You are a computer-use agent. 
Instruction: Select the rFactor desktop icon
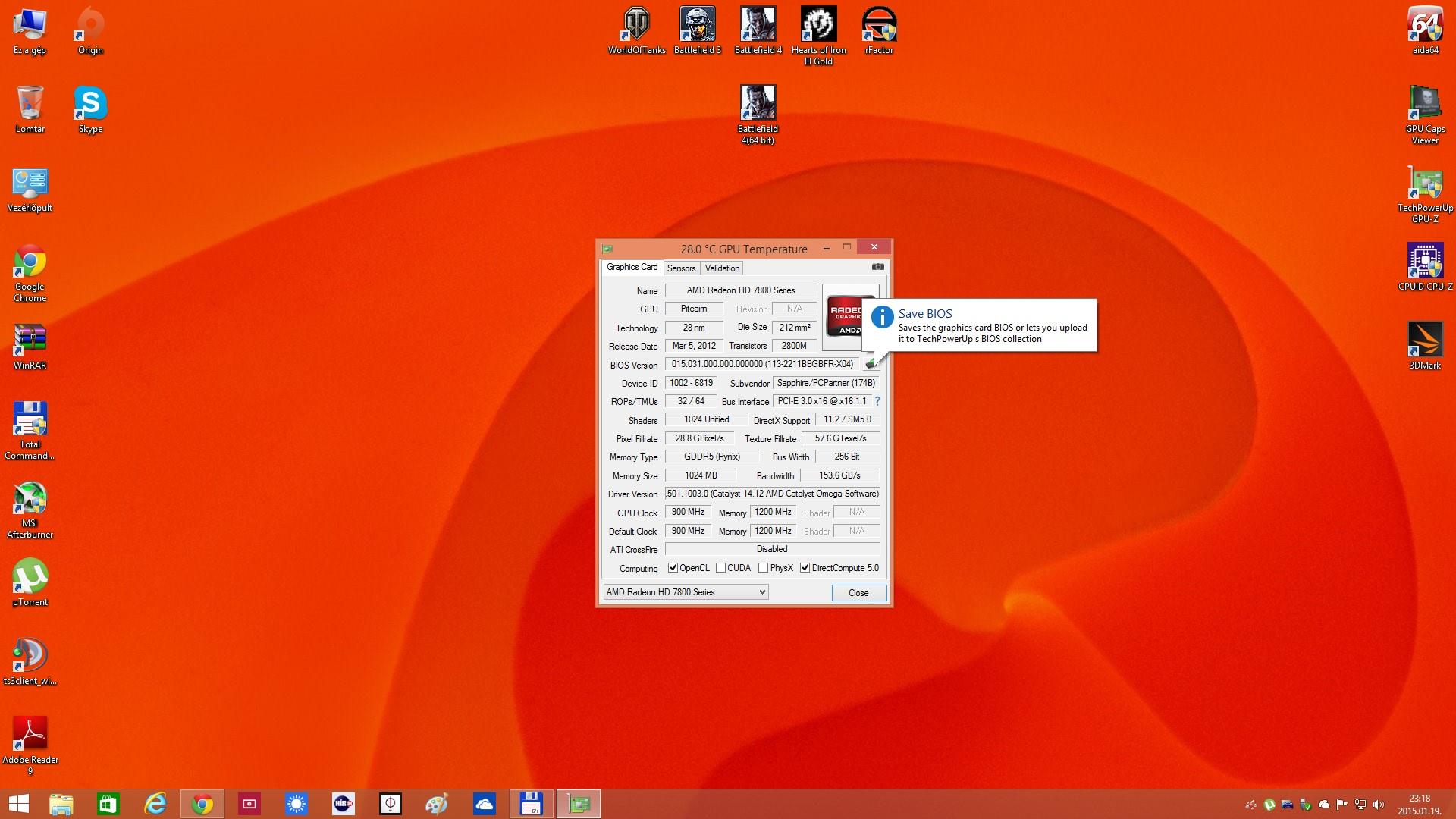[879, 31]
